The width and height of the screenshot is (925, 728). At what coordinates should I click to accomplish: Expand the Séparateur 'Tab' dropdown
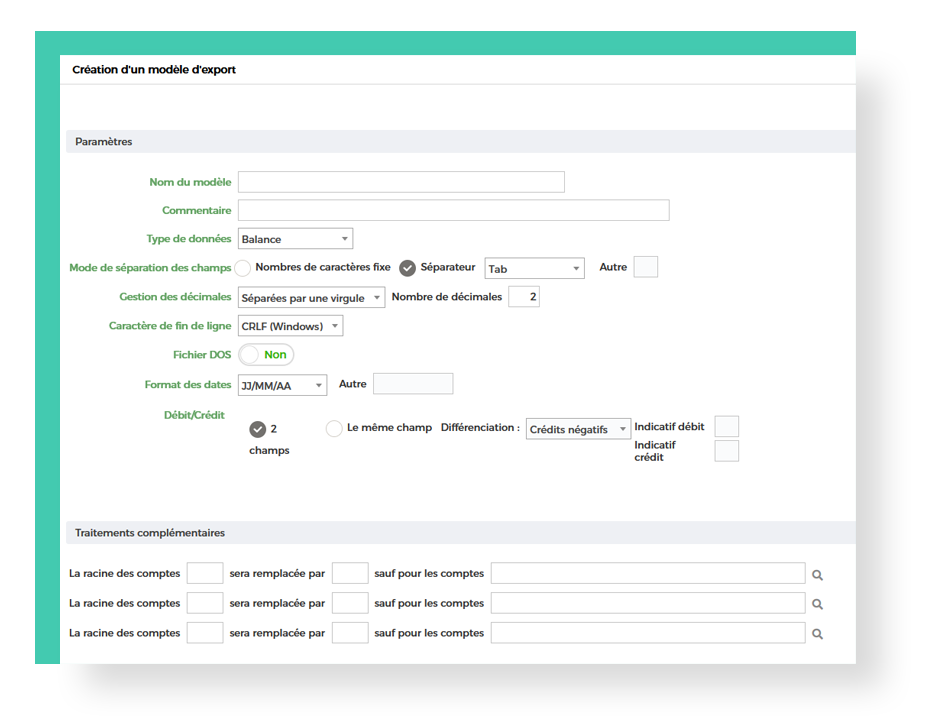click(534, 269)
